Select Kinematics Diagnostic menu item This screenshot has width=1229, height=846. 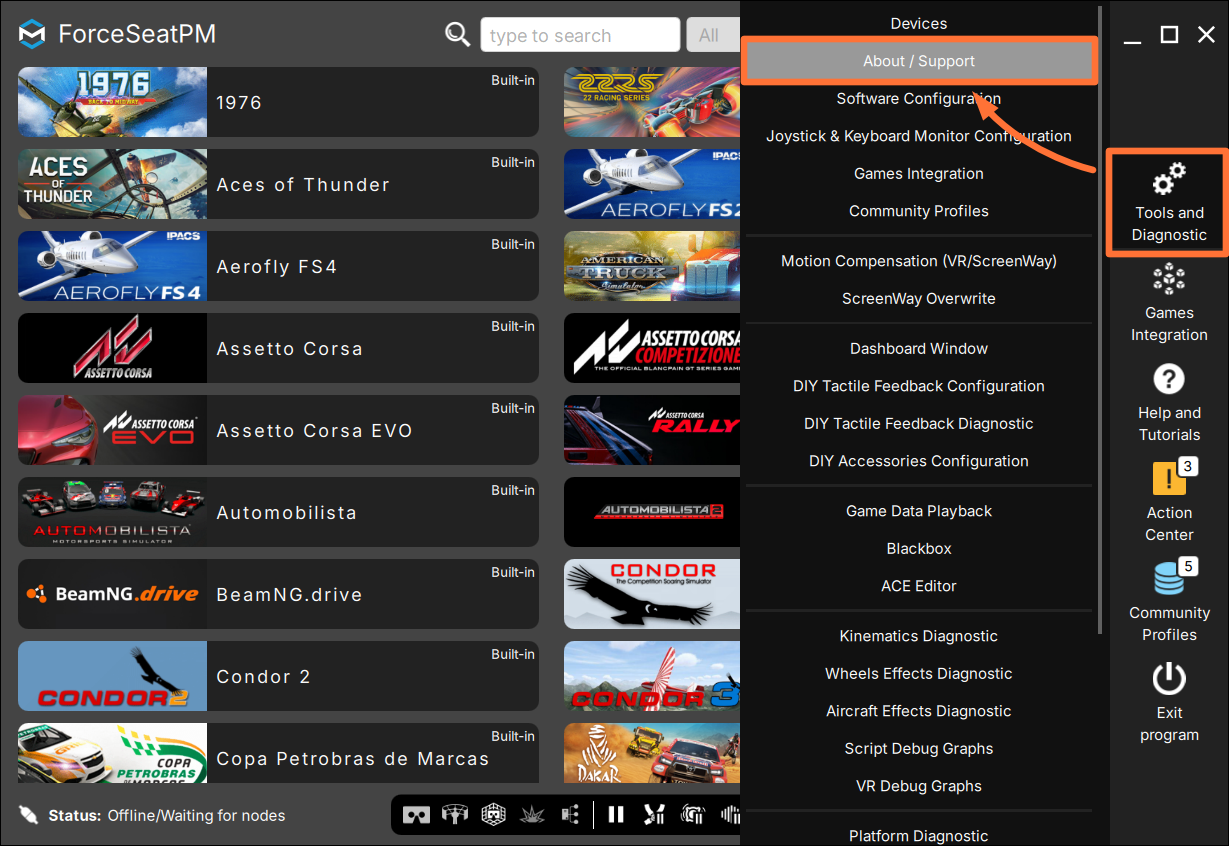(919, 636)
